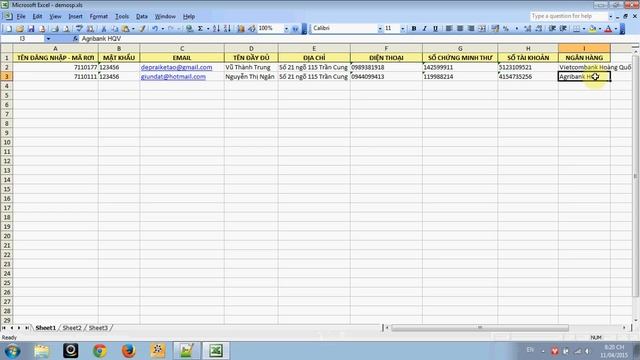The image size is (640, 360).
Task: Switch to the Sheet3 tab
Action: click(98, 328)
